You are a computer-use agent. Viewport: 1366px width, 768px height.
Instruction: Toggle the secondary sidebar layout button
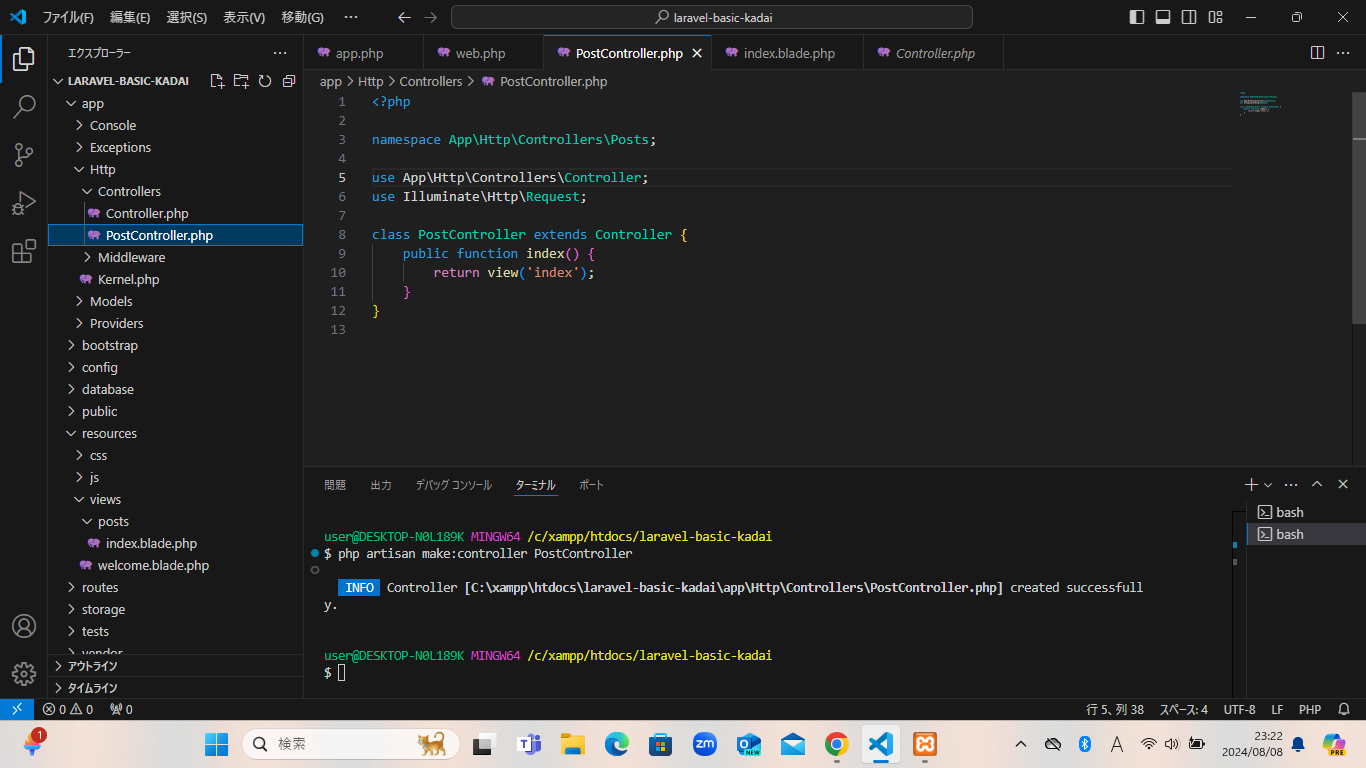coord(1189,17)
